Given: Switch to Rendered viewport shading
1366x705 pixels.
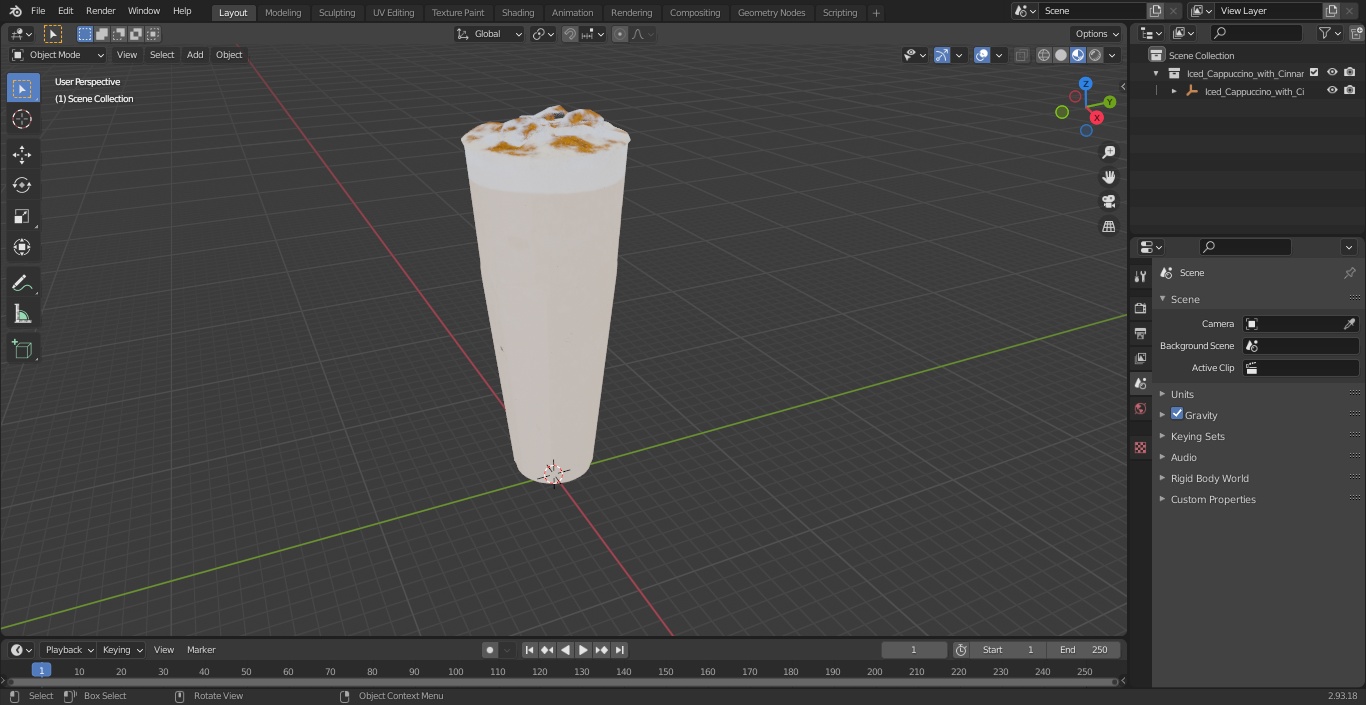Looking at the screenshot, I should tap(1095, 55).
